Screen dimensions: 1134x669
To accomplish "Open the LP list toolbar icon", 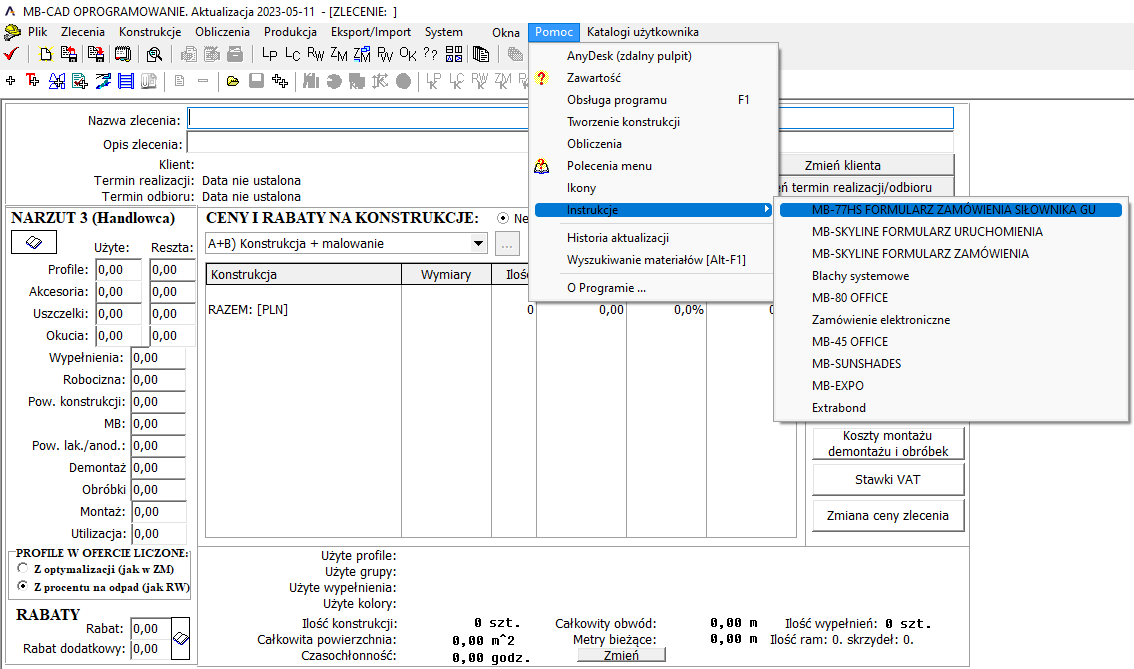I will 269,54.
